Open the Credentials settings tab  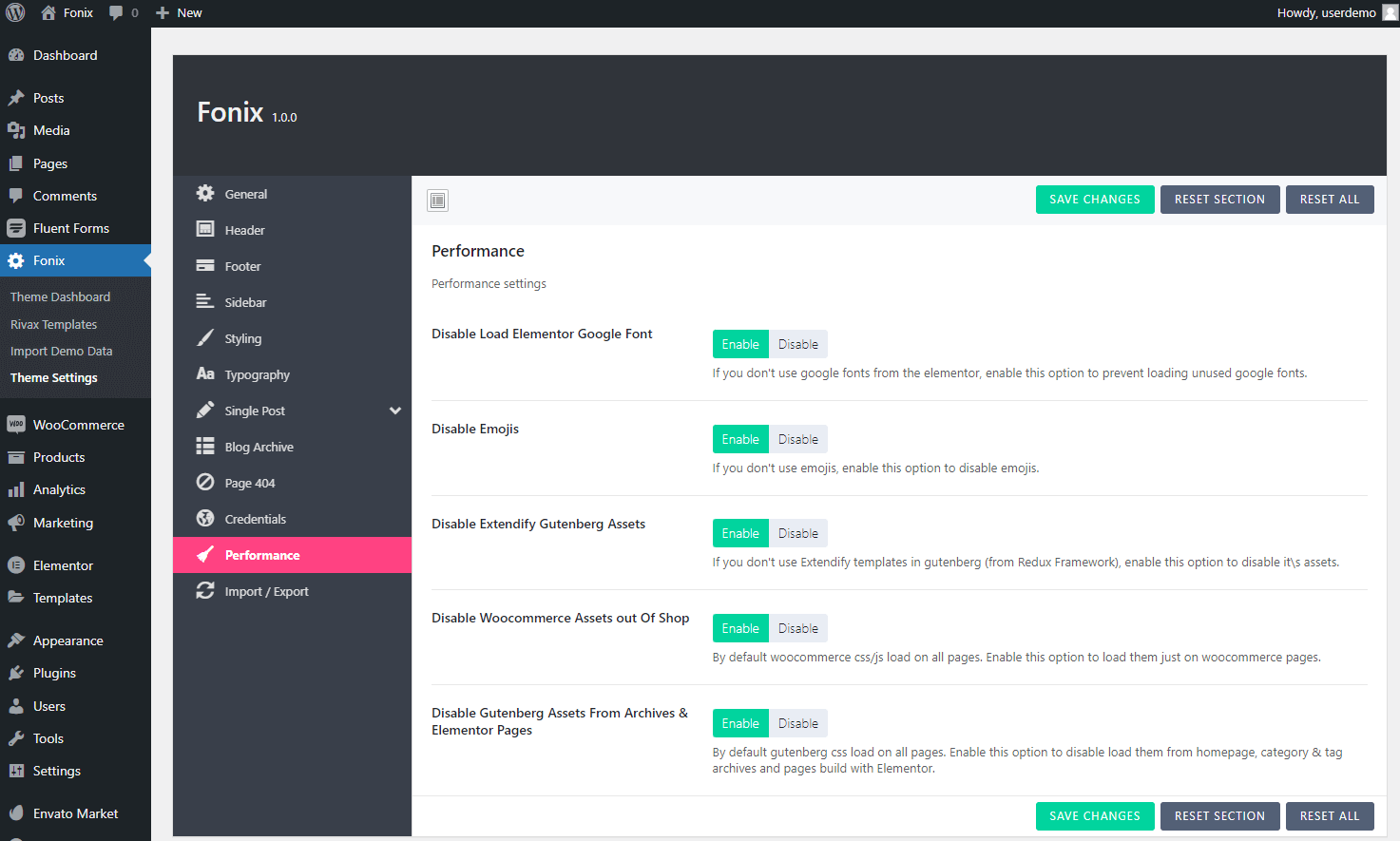pyautogui.click(x=255, y=519)
